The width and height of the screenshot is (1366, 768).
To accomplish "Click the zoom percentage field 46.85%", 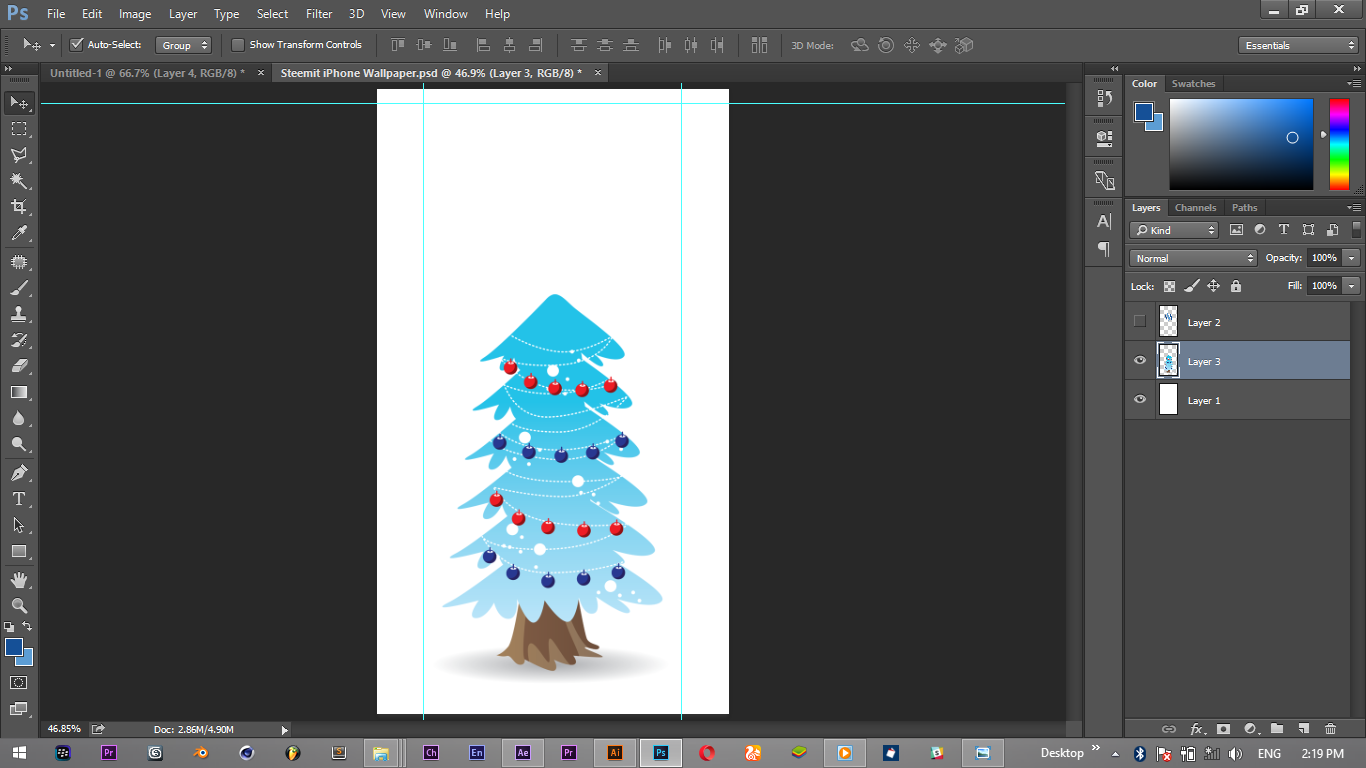I will point(64,729).
